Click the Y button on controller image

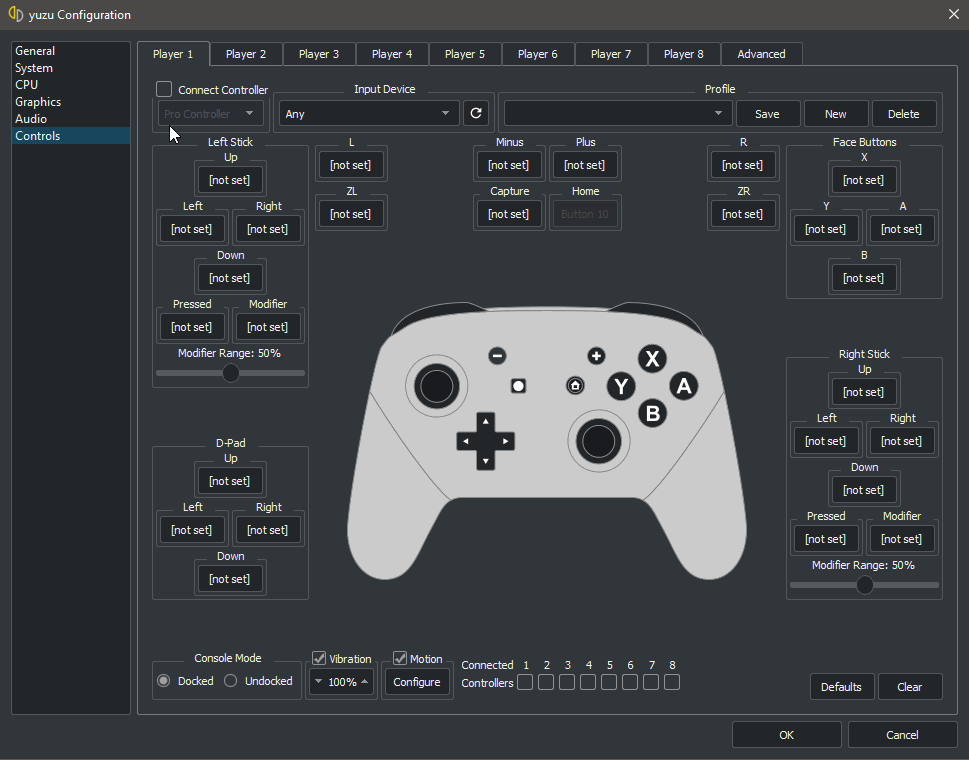pyautogui.click(x=621, y=387)
